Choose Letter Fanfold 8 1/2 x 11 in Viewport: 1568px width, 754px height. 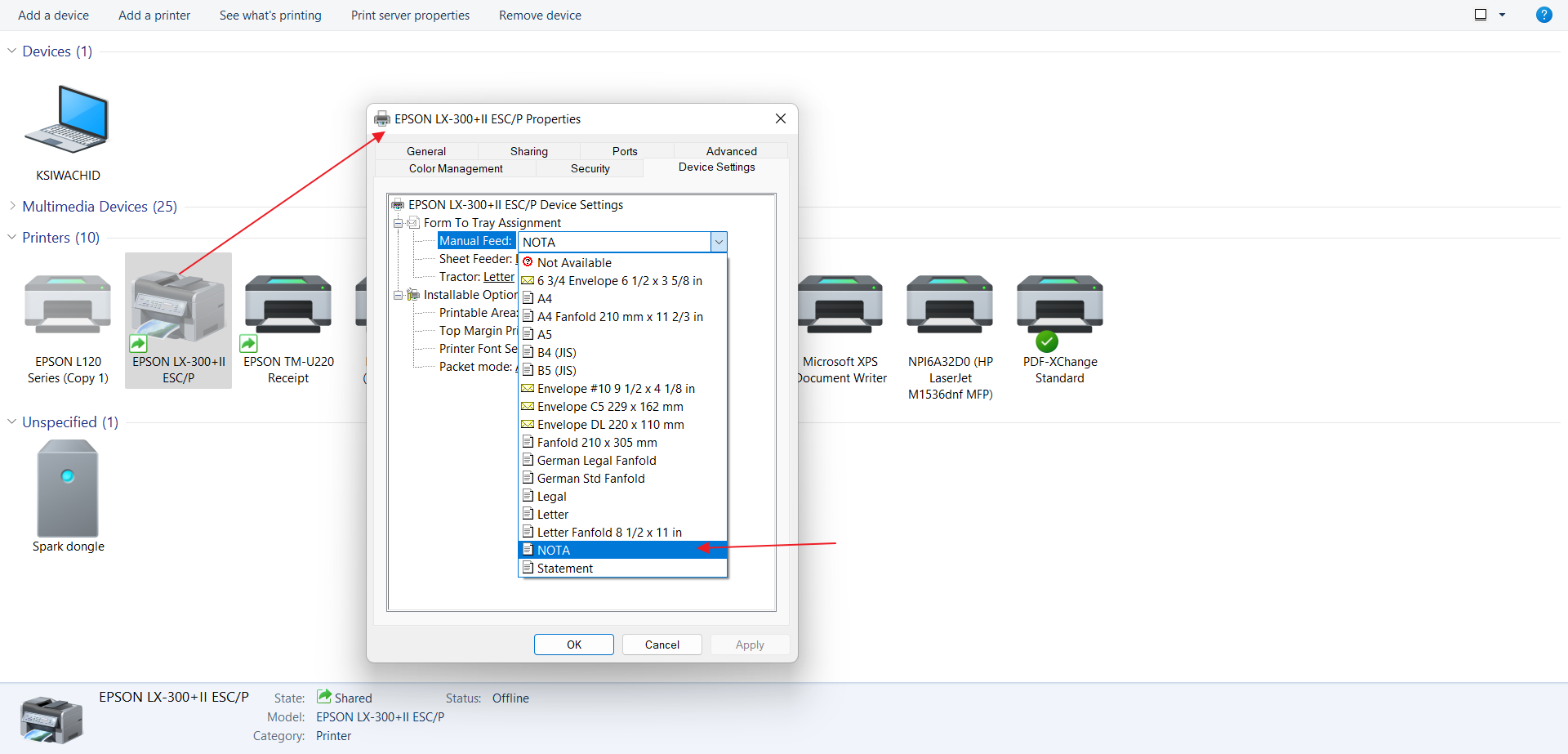pyautogui.click(x=622, y=533)
